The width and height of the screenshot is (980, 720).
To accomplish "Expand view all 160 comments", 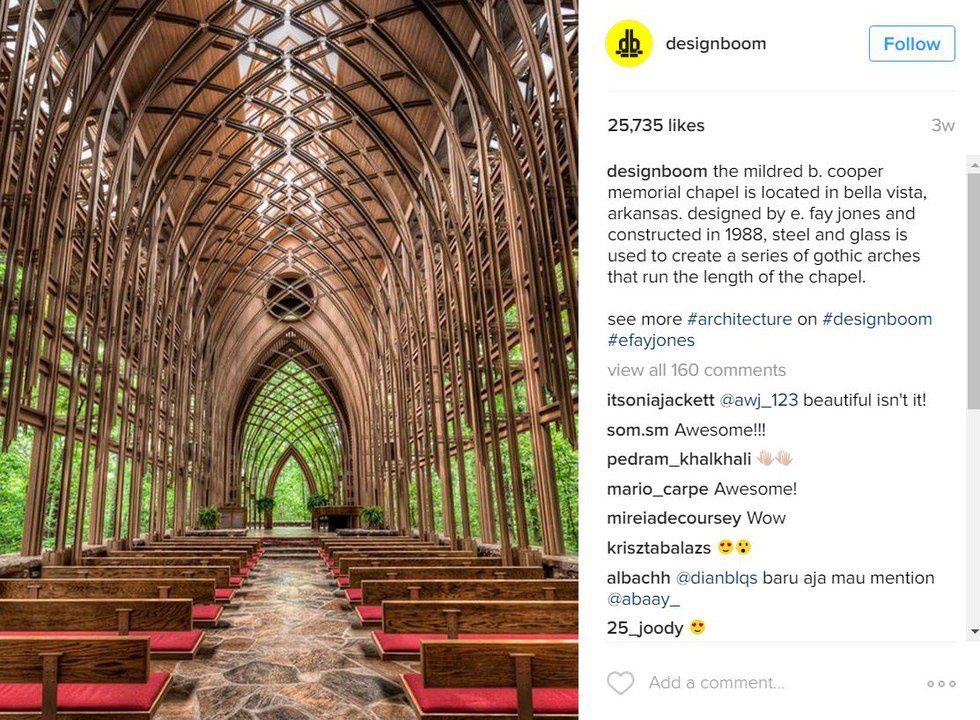I will click(696, 370).
